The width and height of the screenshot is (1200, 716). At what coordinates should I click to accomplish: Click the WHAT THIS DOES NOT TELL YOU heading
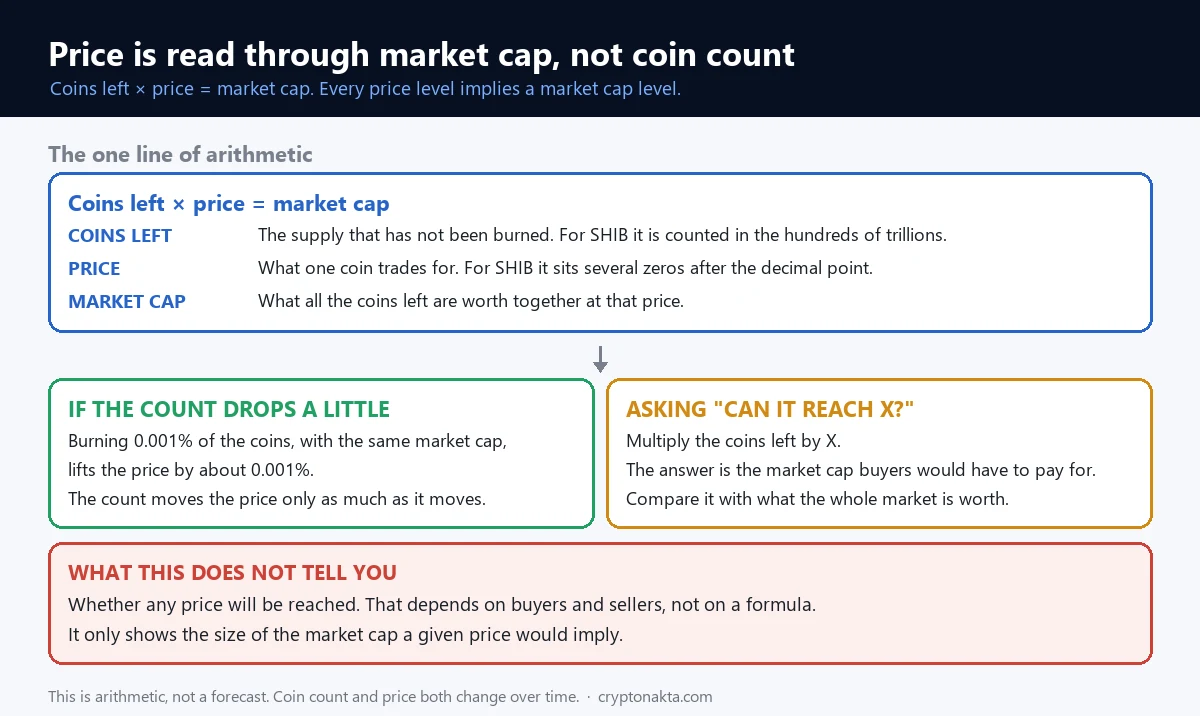(232, 573)
